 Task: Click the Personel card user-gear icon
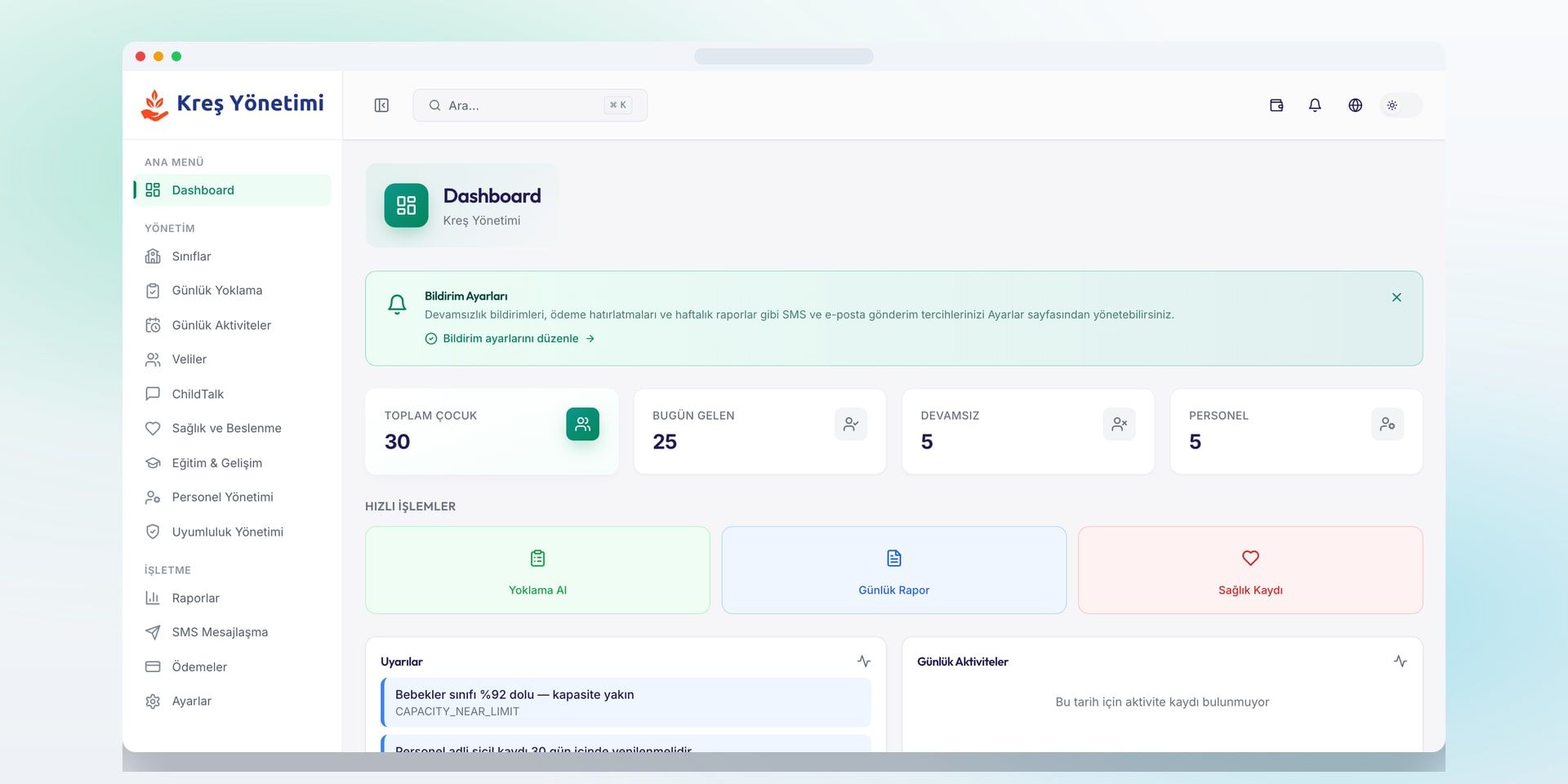click(x=1388, y=424)
